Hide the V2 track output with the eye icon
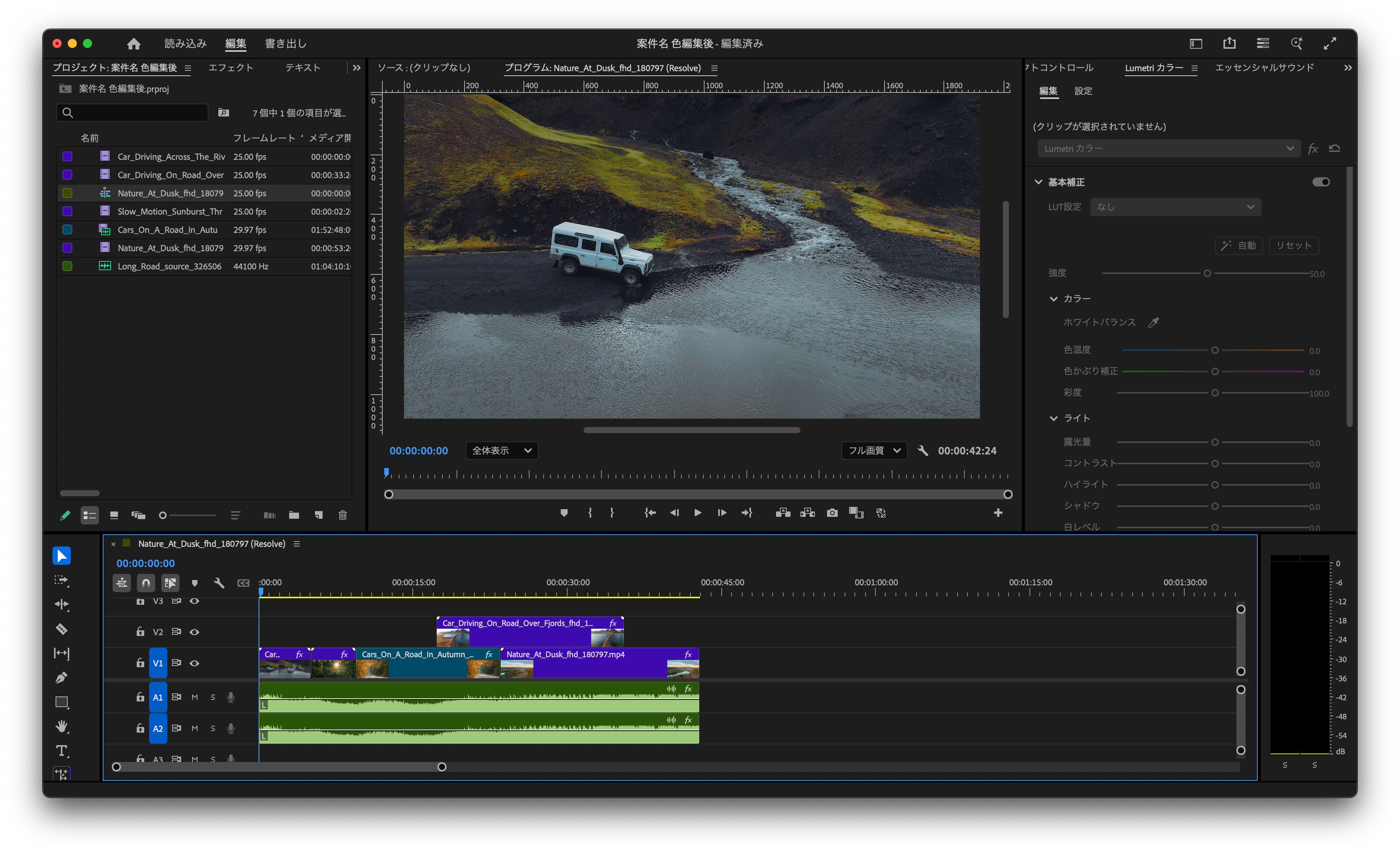 pos(194,632)
